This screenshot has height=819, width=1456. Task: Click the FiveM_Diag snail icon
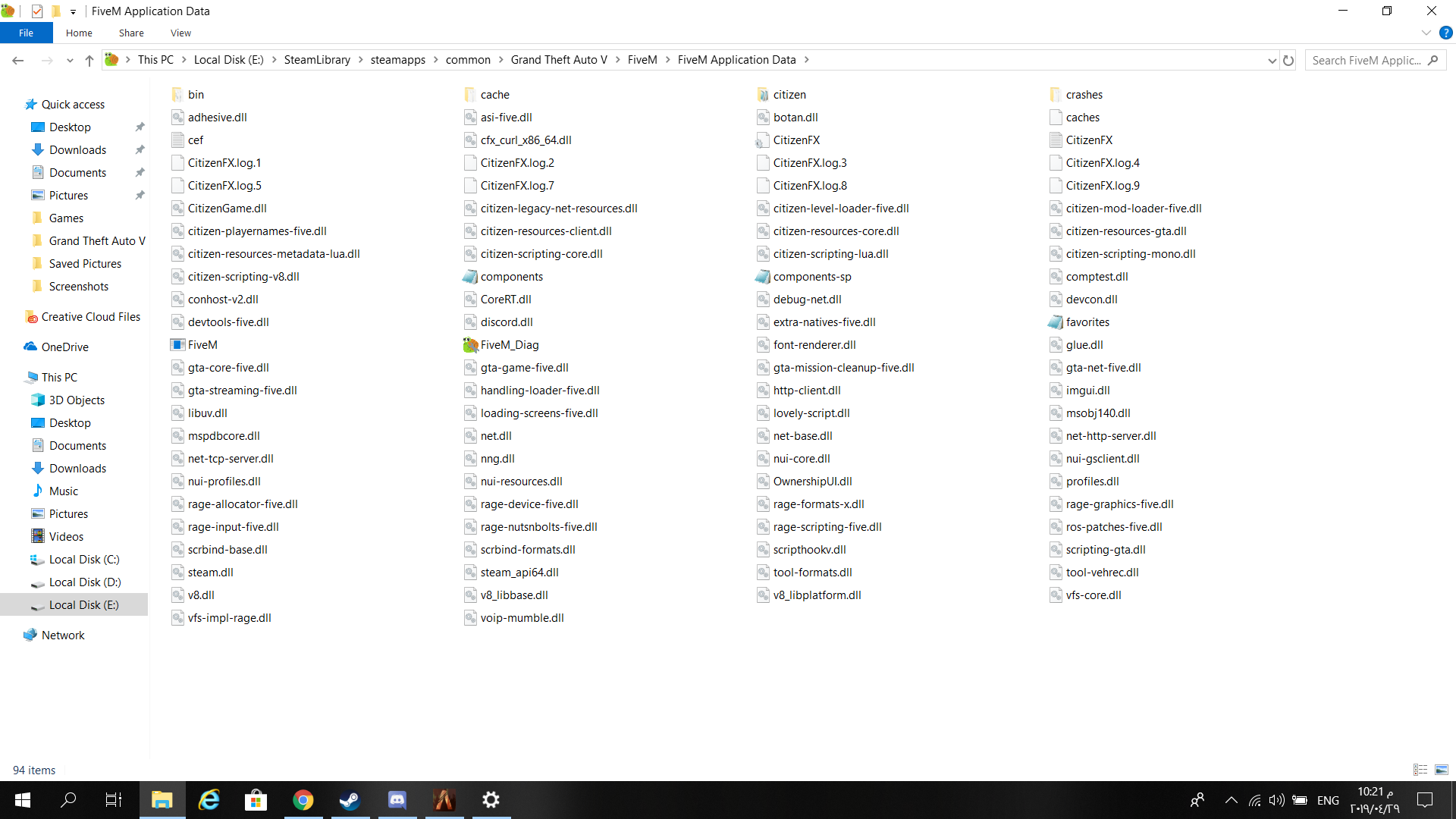pyautogui.click(x=470, y=345)
